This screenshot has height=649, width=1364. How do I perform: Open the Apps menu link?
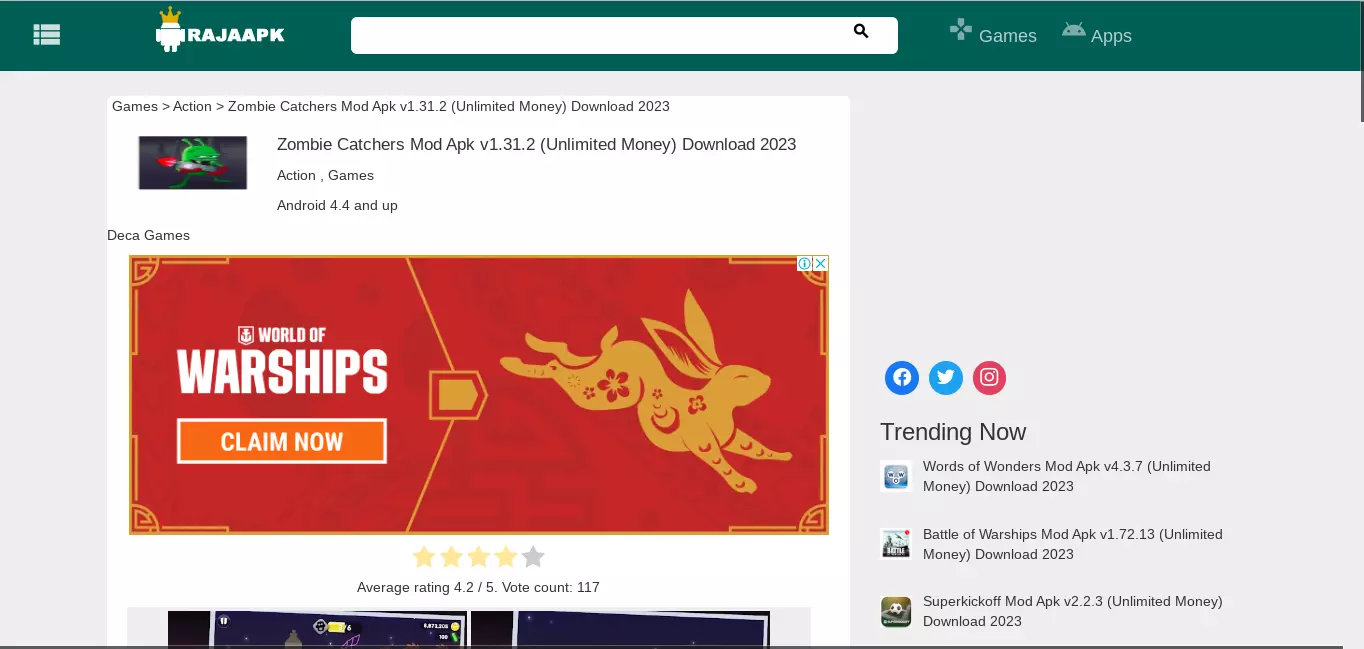click(x=1111, y=36)
